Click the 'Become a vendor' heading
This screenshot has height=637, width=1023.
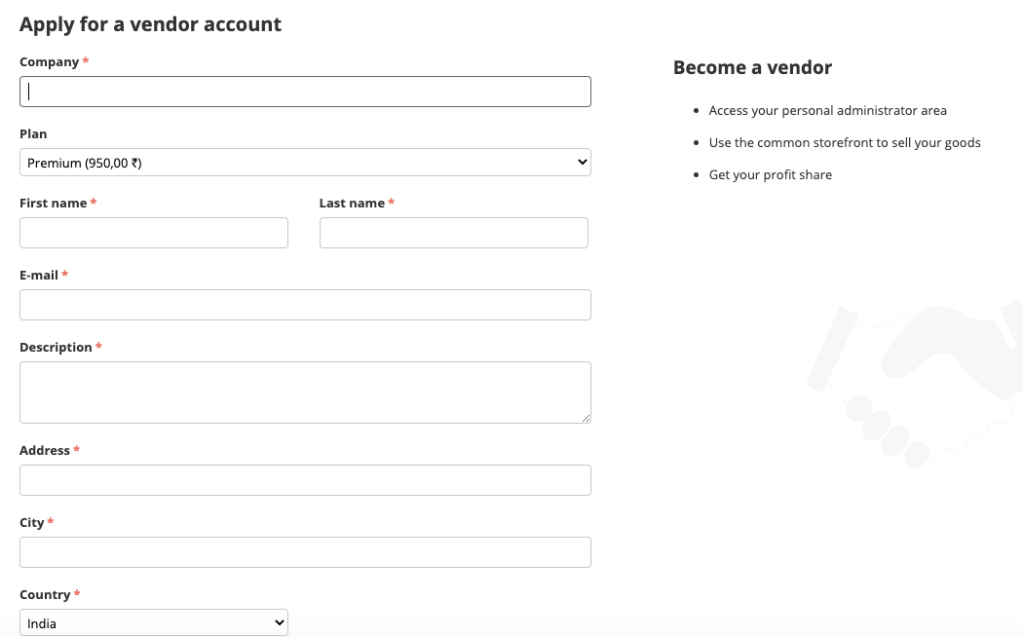pos(752,67)
